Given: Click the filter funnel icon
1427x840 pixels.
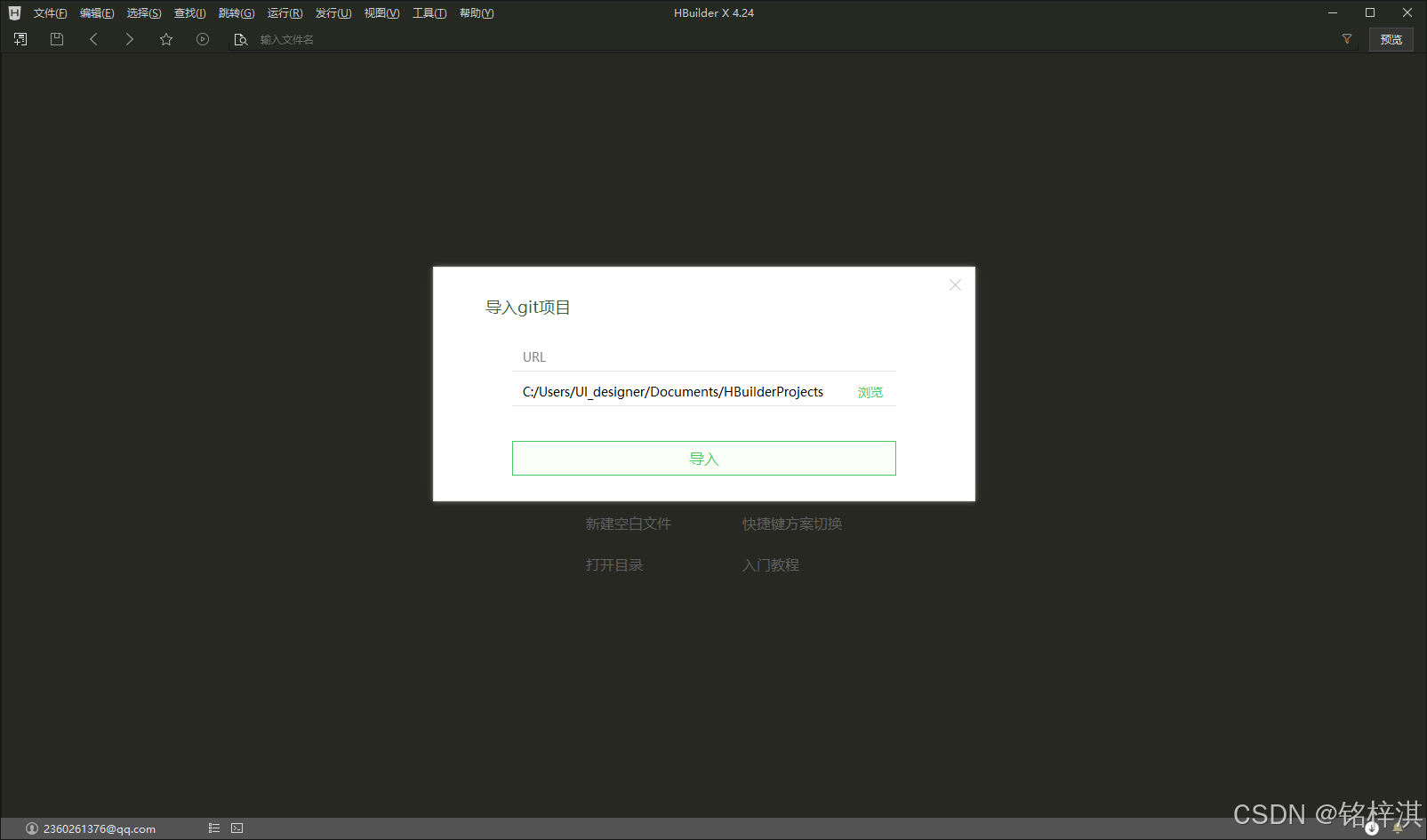Looking at the screenshot, I should click(x=1347, y=38).
